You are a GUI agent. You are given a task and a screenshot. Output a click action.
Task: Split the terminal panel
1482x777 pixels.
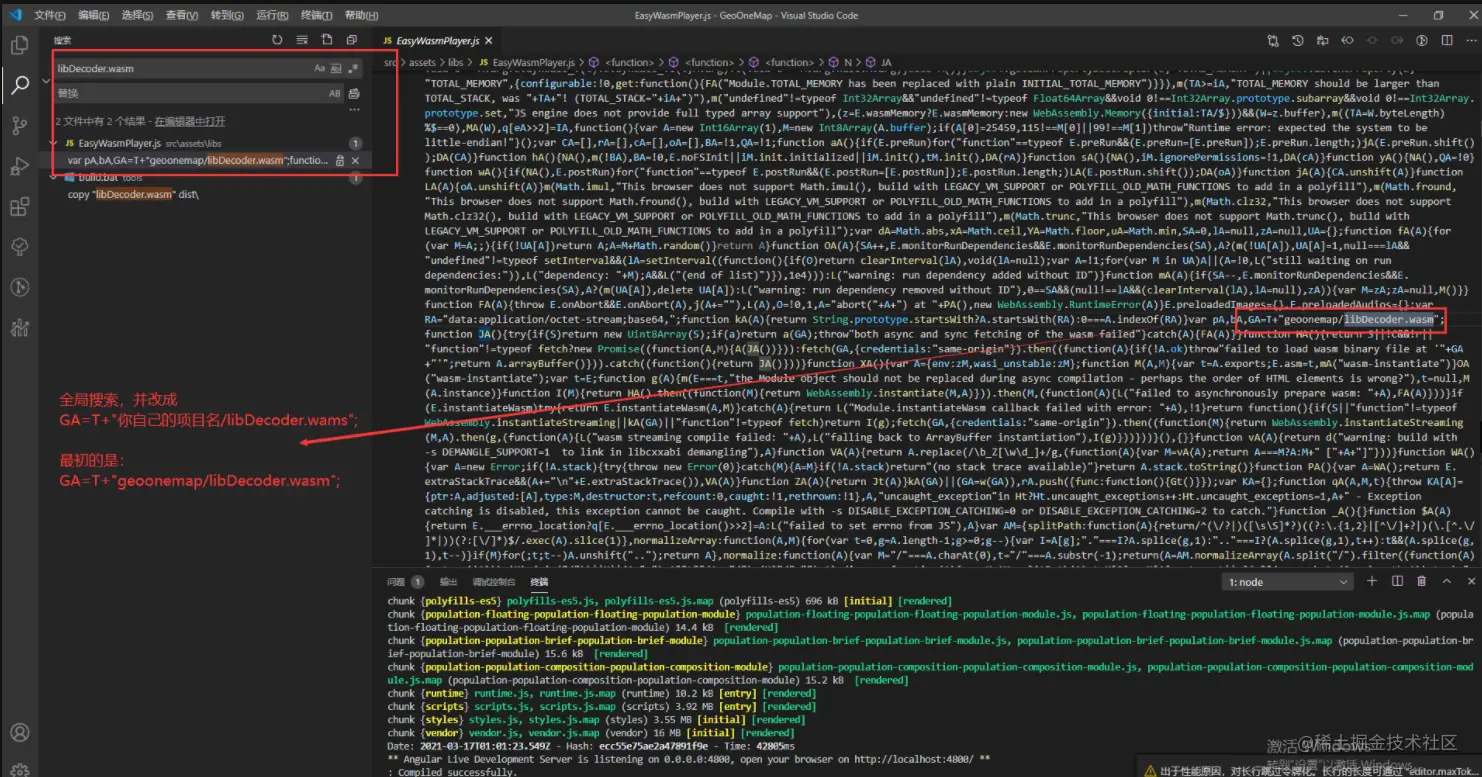(1397, 581)
